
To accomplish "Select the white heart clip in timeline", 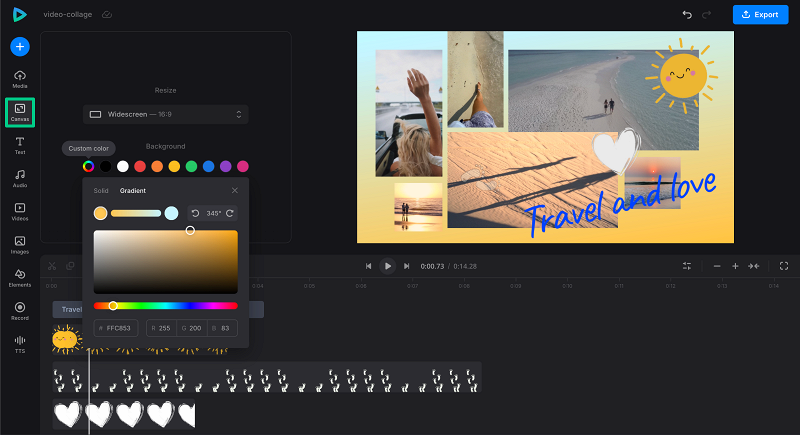I will pos(124,414).
